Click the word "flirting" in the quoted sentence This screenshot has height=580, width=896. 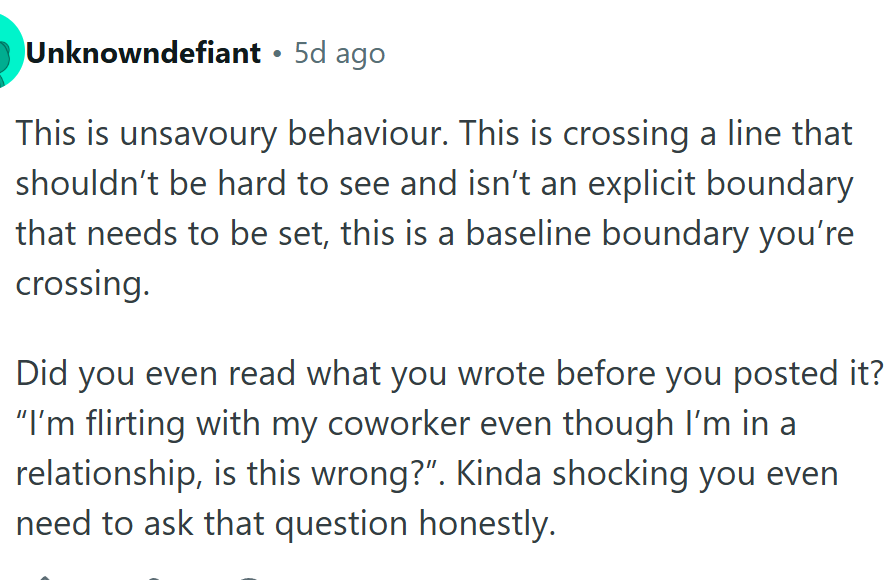click(x=135, y=424)
